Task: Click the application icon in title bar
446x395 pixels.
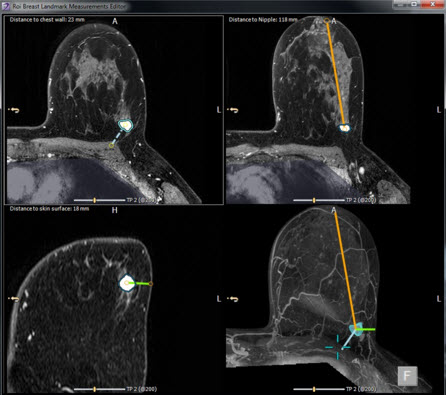Action: pyautogui.click(x=6, y=6)
